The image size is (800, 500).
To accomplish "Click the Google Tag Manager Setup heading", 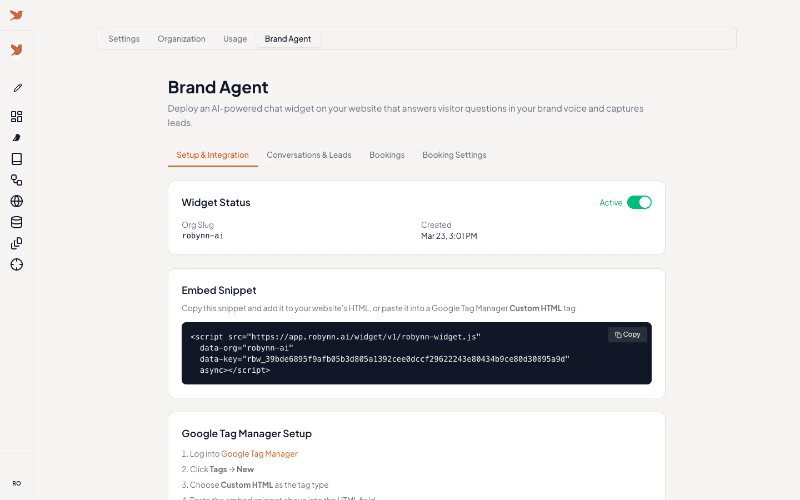I will [246, 434].
